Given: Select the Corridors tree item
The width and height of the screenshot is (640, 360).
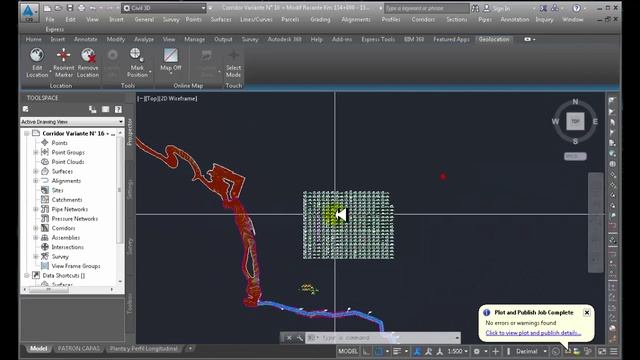Looking at the screenshot, I should click(x=63, y=228).
